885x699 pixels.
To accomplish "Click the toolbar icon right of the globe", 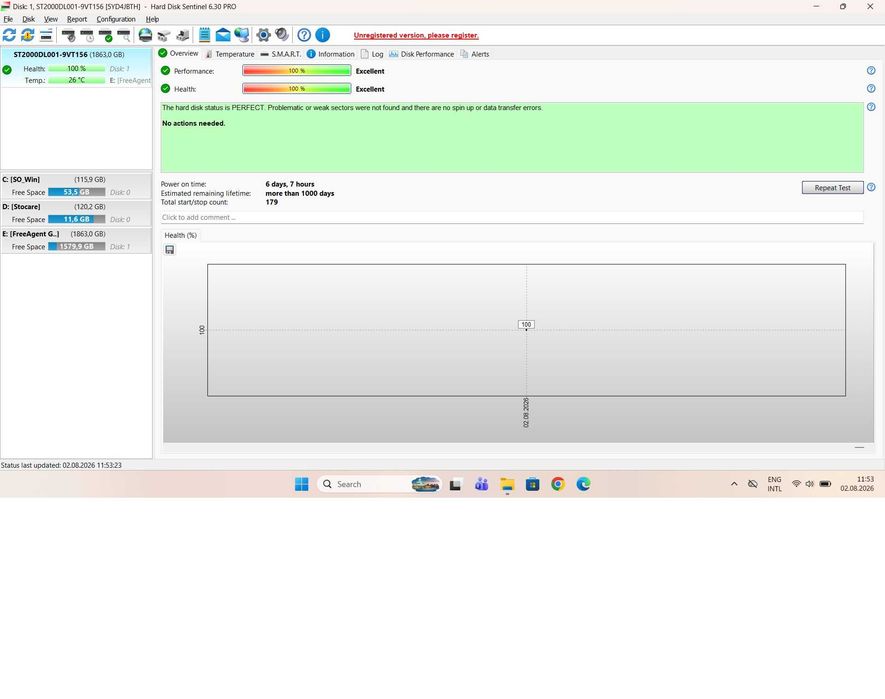I will (164, 35).
